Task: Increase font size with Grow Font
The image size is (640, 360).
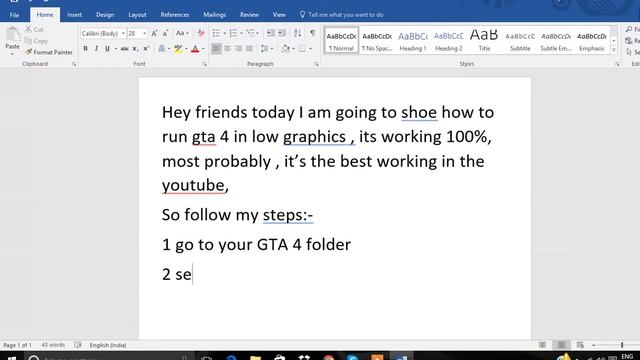Action: coord(154,33)
